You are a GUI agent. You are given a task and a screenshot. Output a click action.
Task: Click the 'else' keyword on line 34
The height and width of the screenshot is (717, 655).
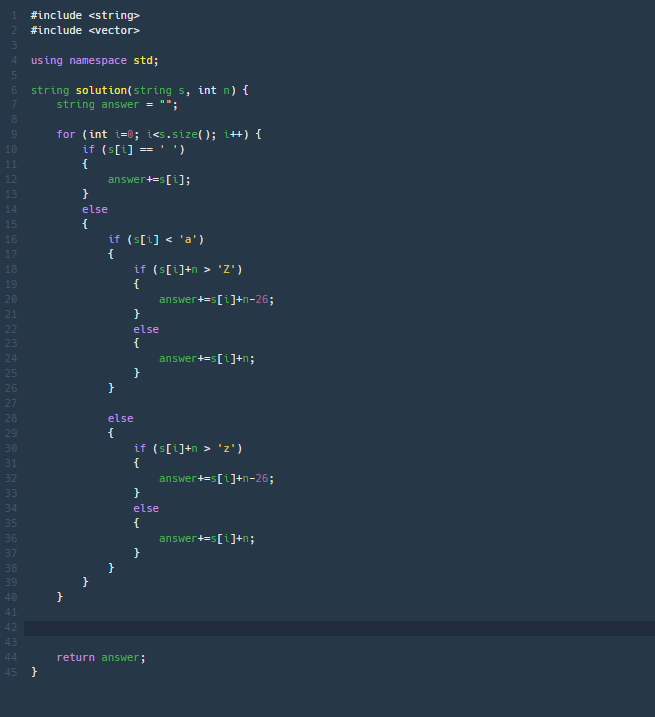pos(146,508)
